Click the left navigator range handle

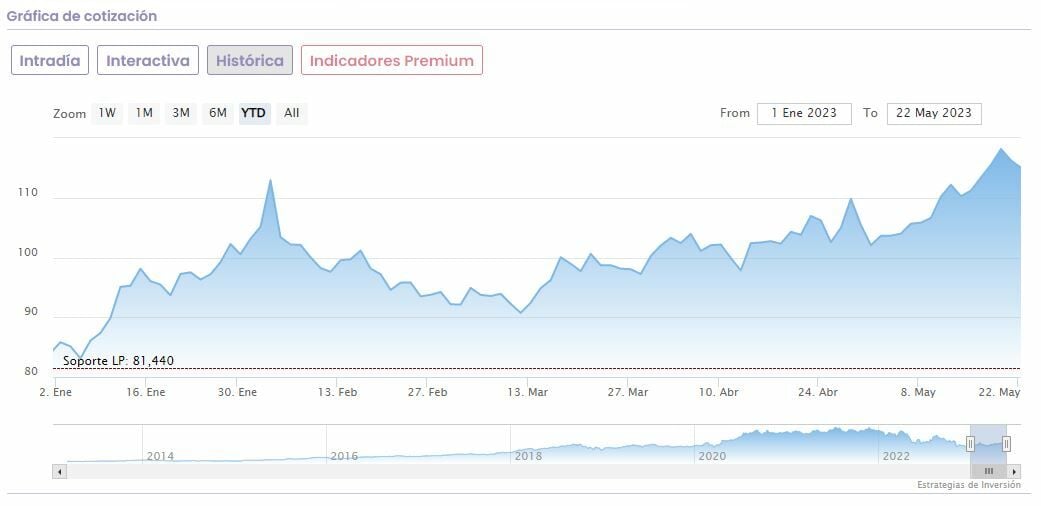(x=970, y=443)
